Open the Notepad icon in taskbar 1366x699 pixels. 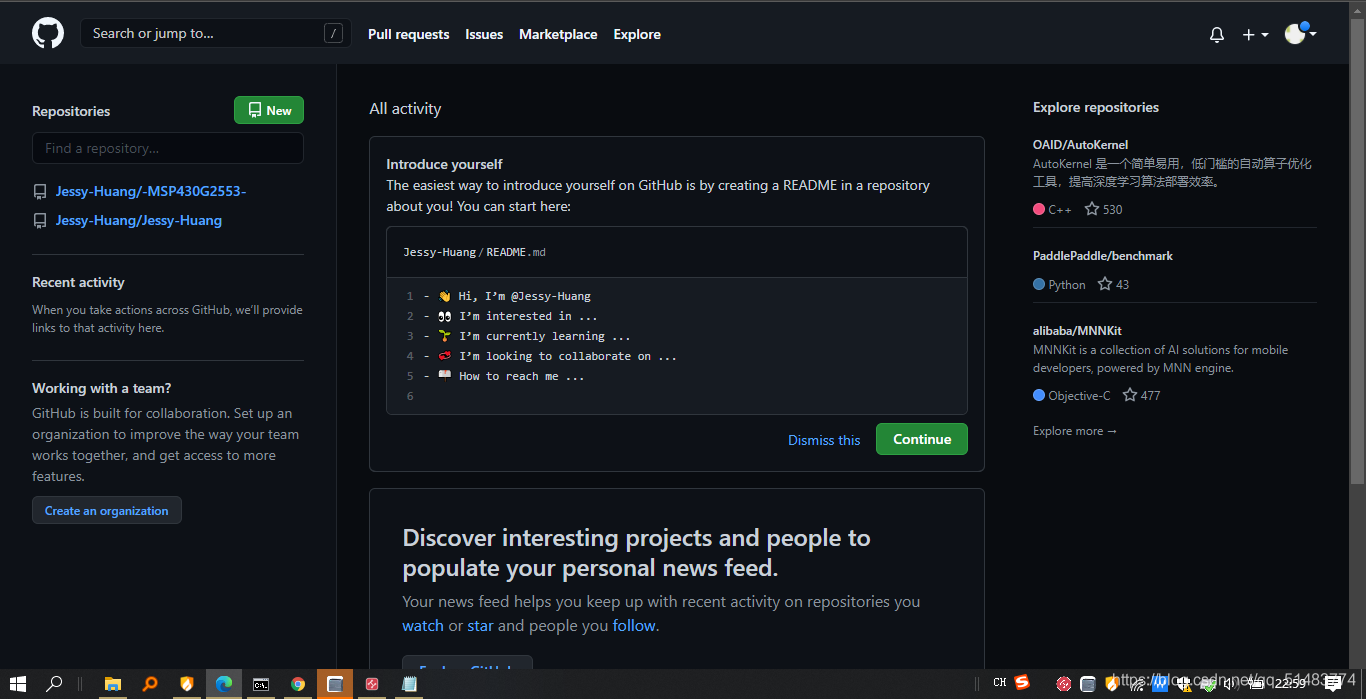pos(409,684)
